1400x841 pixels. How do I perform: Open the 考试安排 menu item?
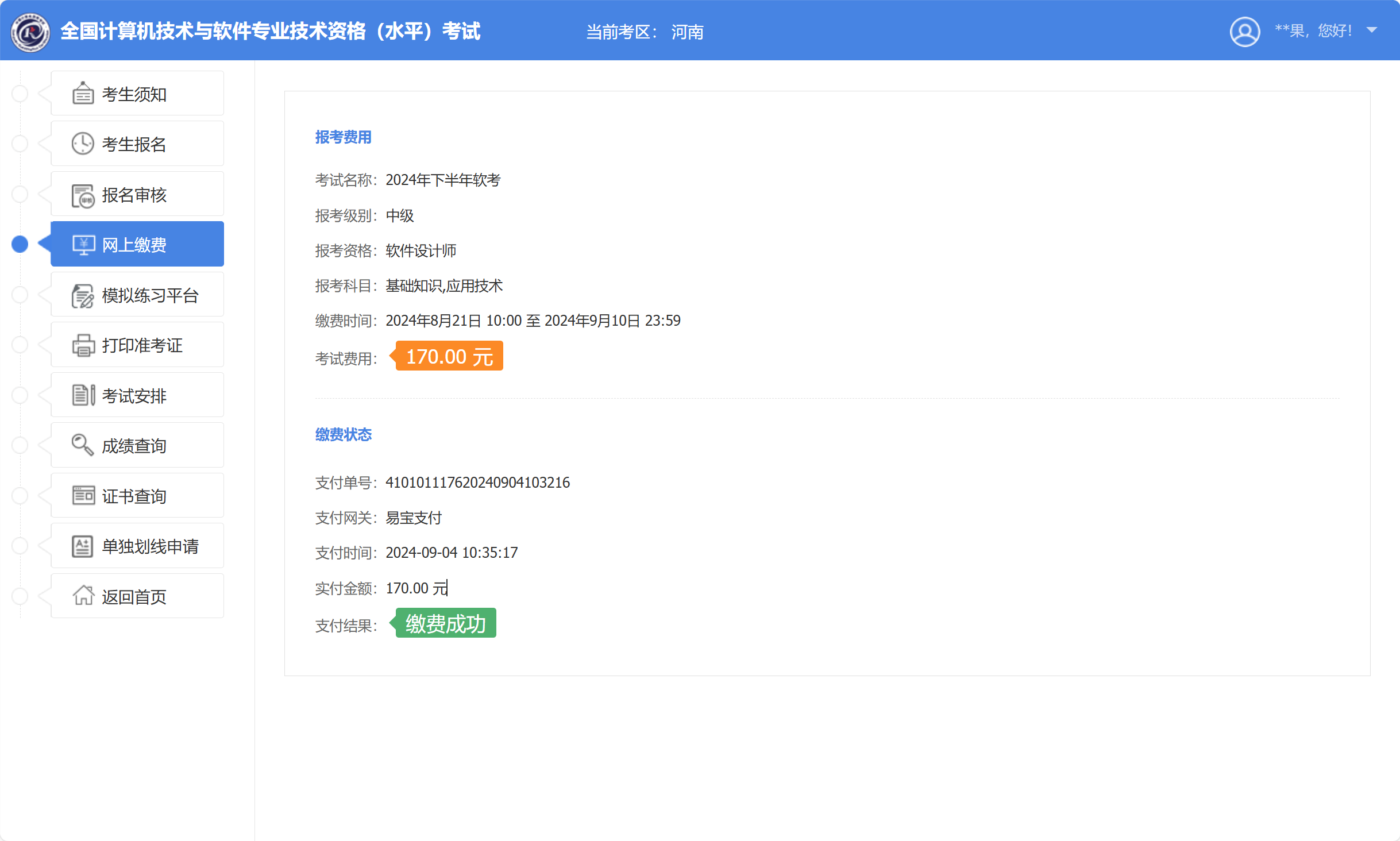134,396
